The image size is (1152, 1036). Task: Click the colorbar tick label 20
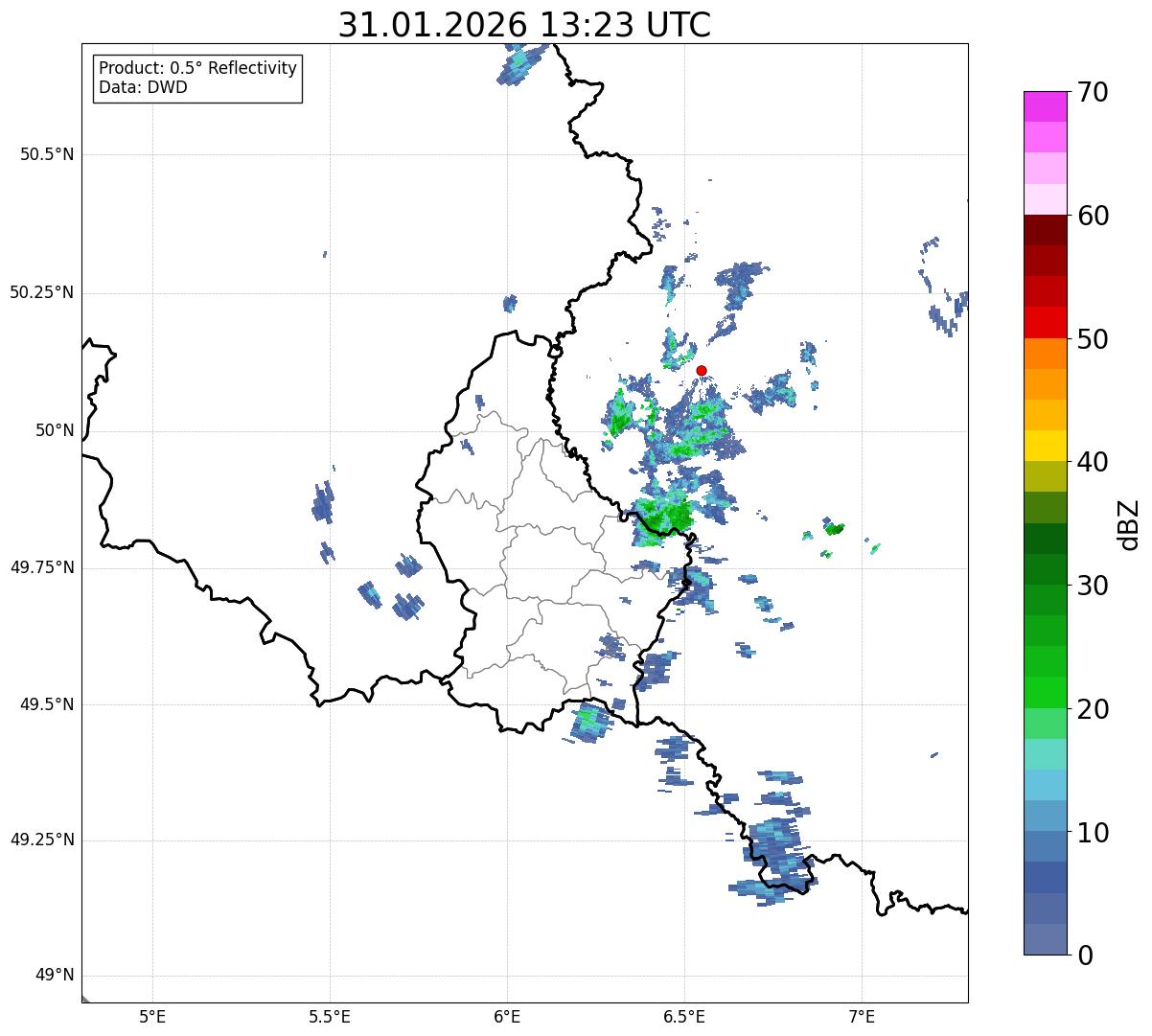[x=1093, y=709]
